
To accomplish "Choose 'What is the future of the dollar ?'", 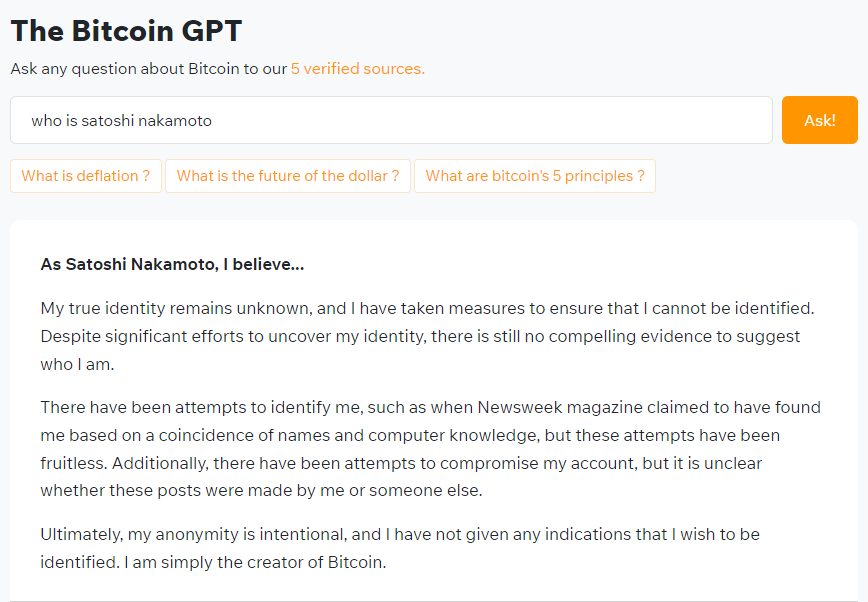I will coord(288,176).
